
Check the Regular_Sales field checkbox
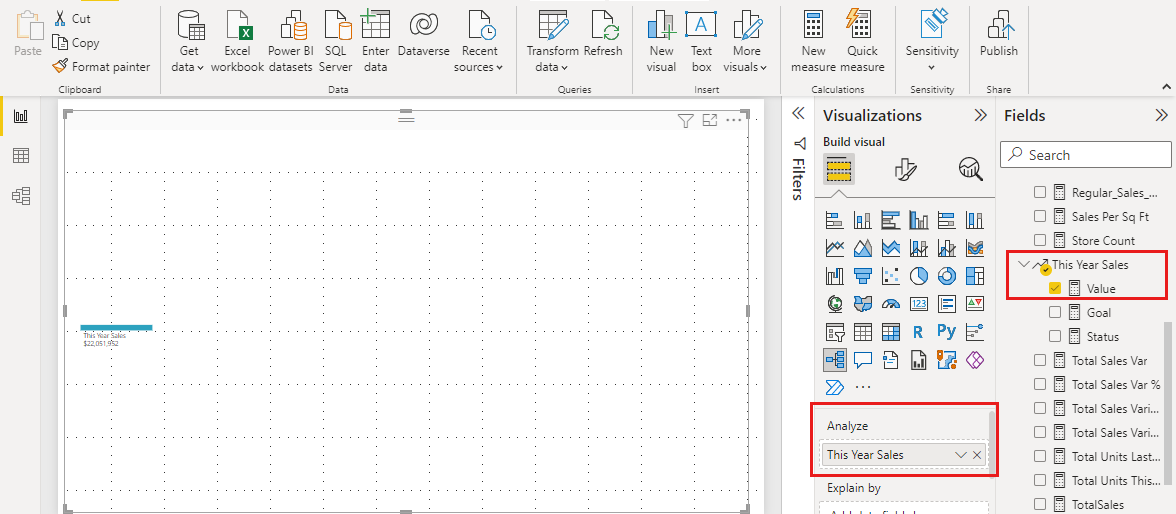pos(1040,192)
